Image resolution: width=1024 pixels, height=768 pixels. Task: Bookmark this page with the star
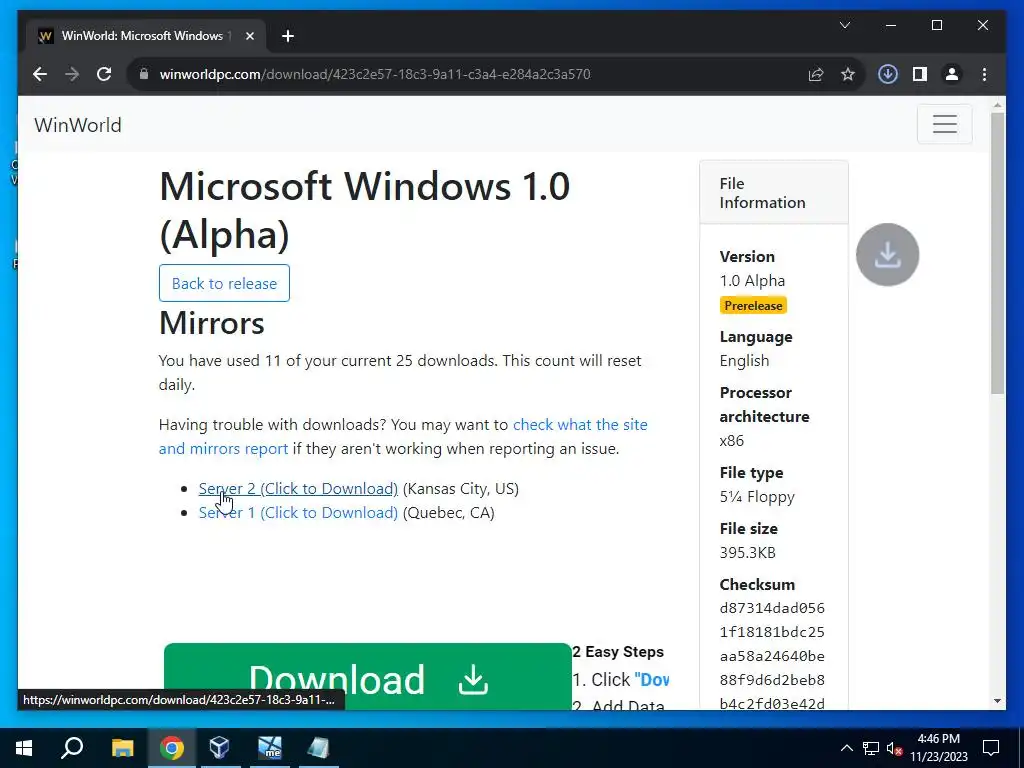[848, 74]
